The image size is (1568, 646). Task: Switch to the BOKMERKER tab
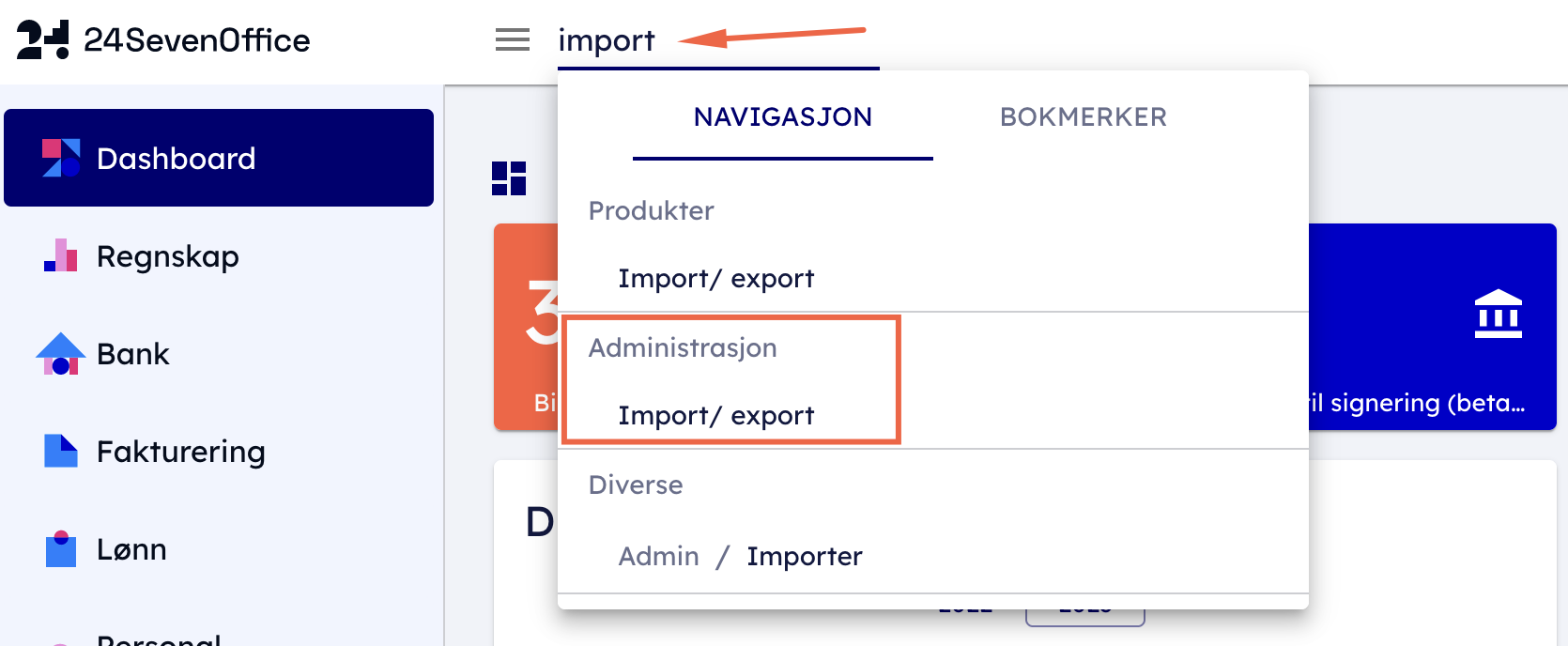[x=1083, y=117]
